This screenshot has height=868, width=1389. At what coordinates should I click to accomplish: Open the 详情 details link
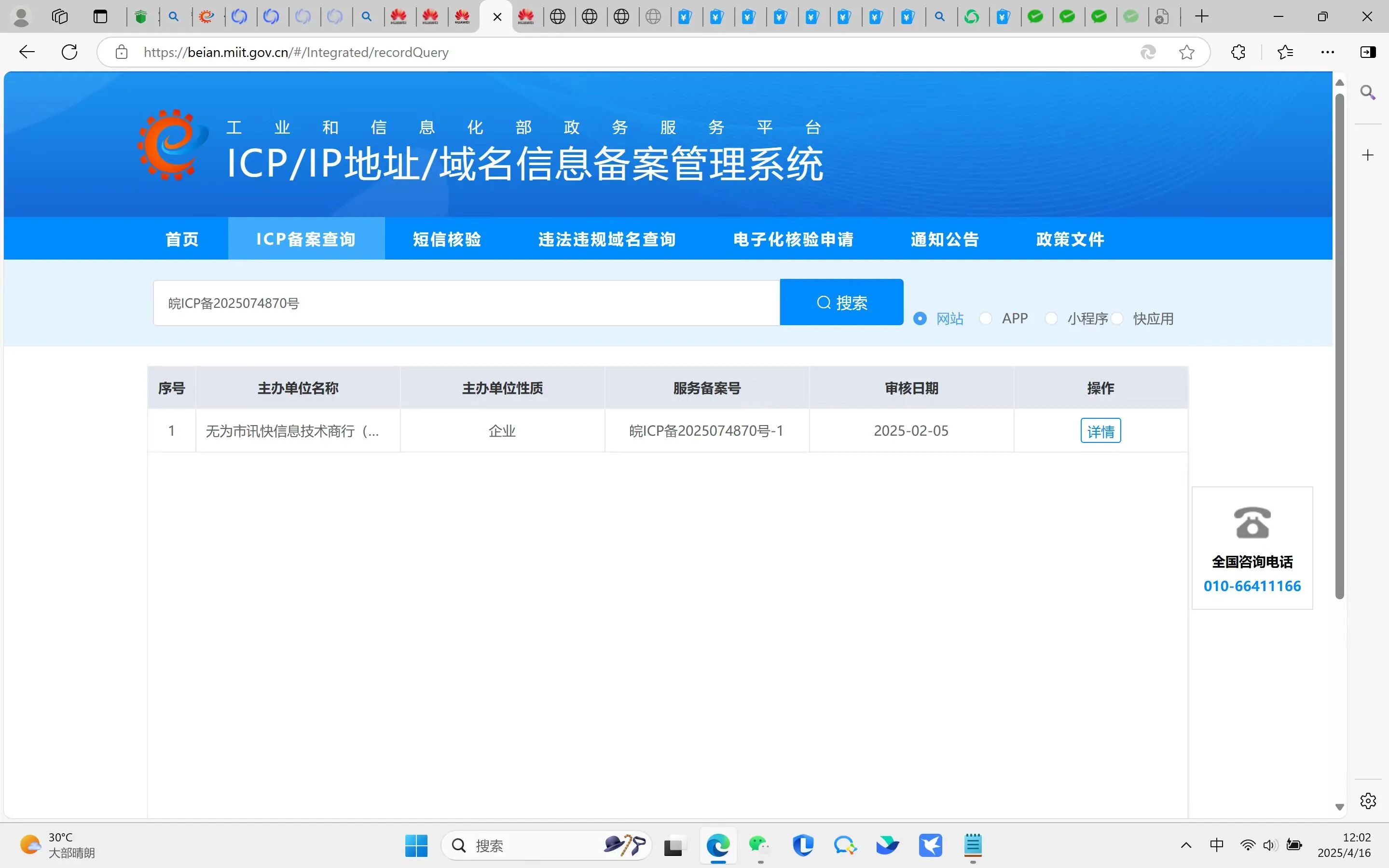(x=1100, y=431)
